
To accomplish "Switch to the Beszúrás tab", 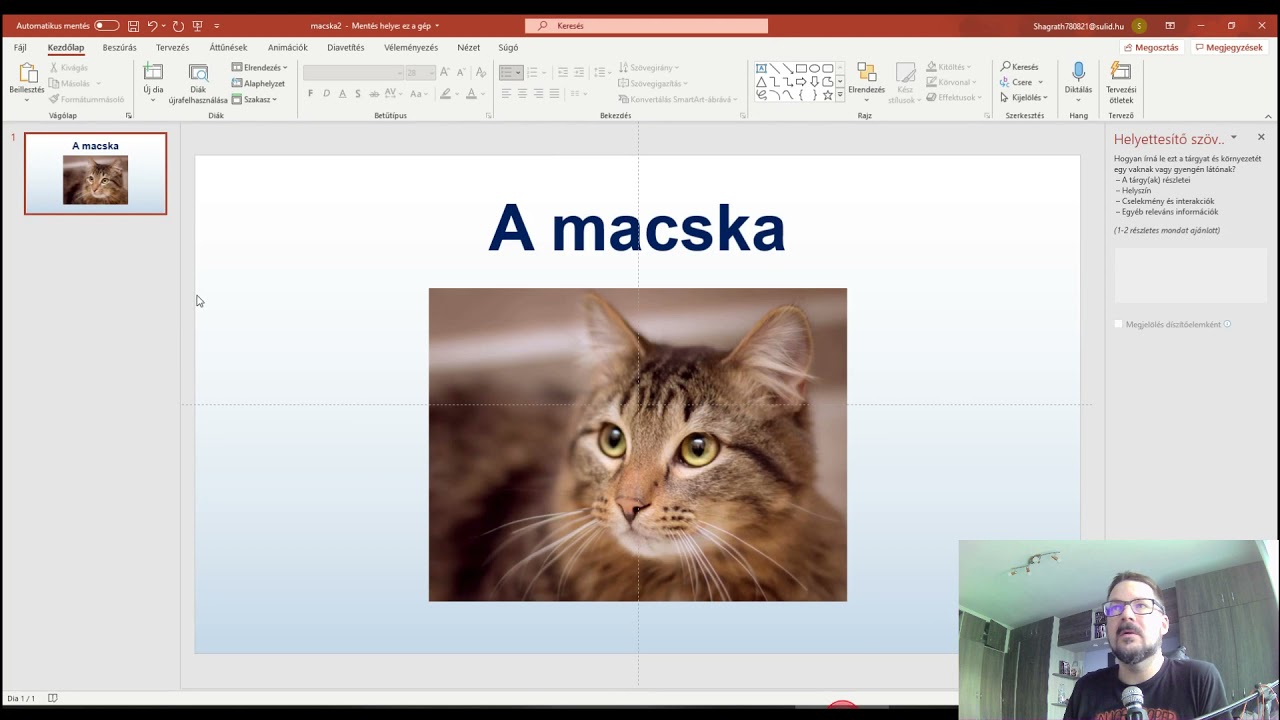I will click(x=120, y=47).
